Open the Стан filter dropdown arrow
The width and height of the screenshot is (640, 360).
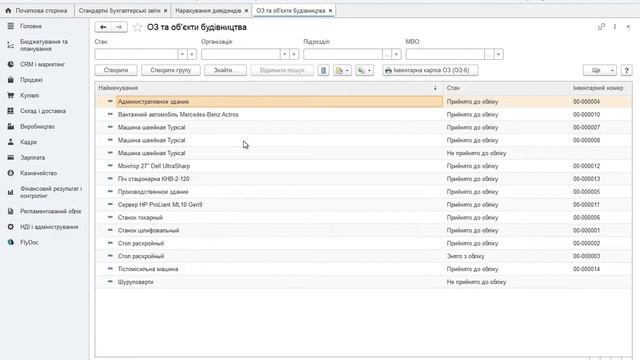pyautogui.click(x=182, y=54)
